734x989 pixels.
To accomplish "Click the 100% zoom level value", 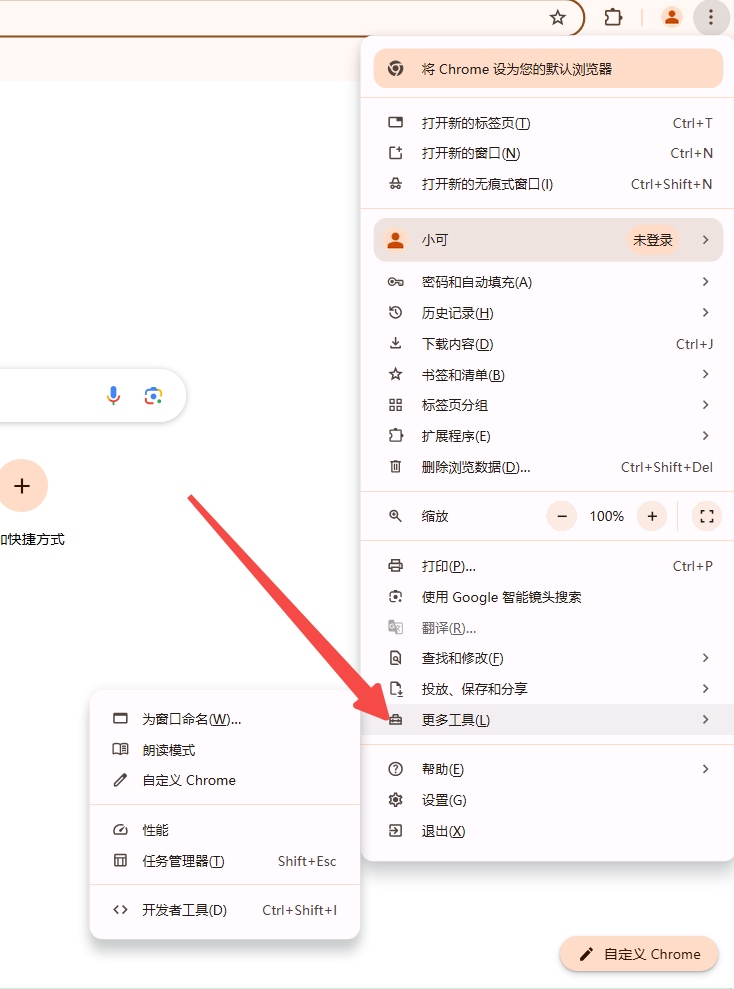I will point(607,516).
